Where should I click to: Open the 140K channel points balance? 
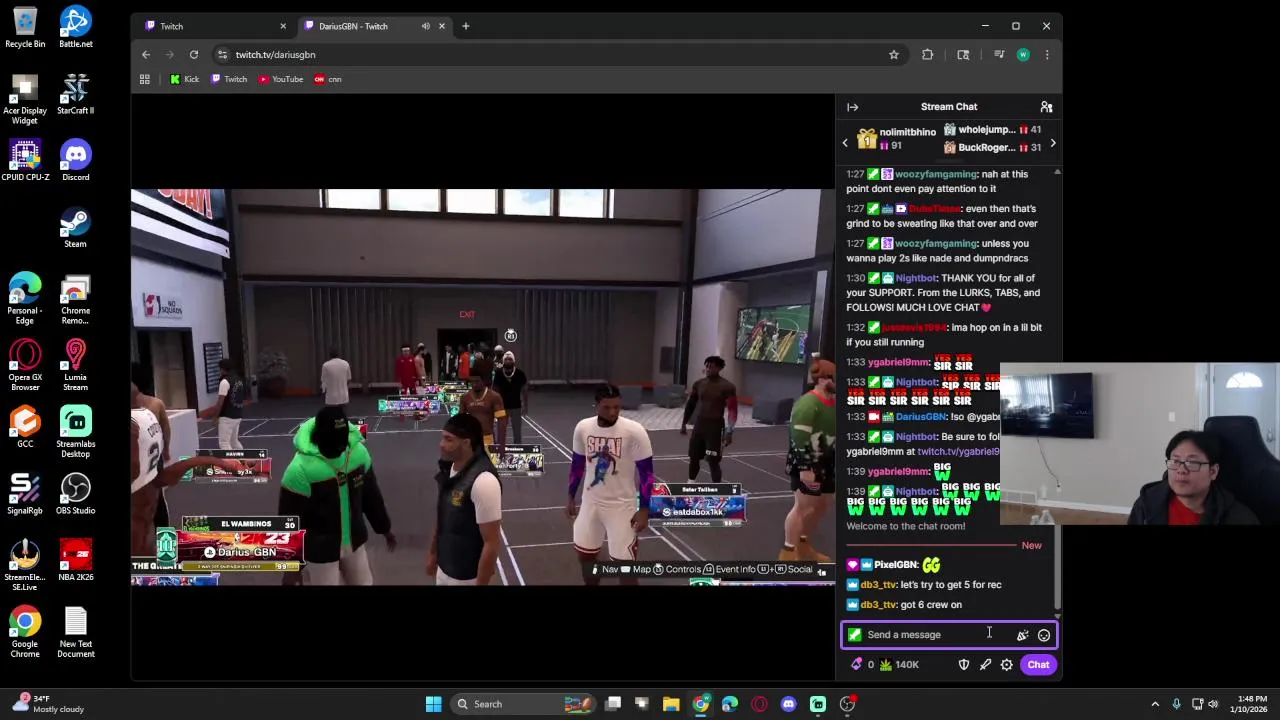(899, 664)
